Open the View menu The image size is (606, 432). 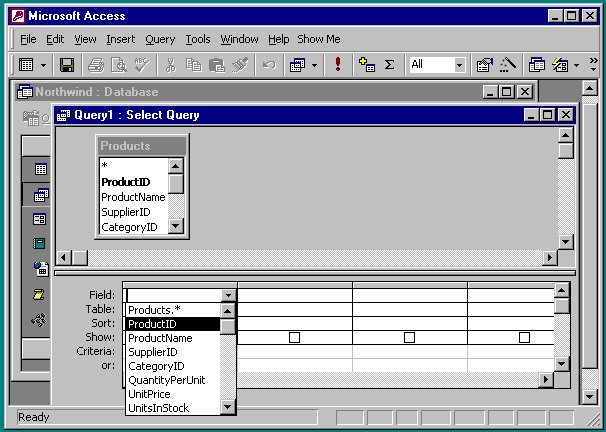tap(85, 39)
